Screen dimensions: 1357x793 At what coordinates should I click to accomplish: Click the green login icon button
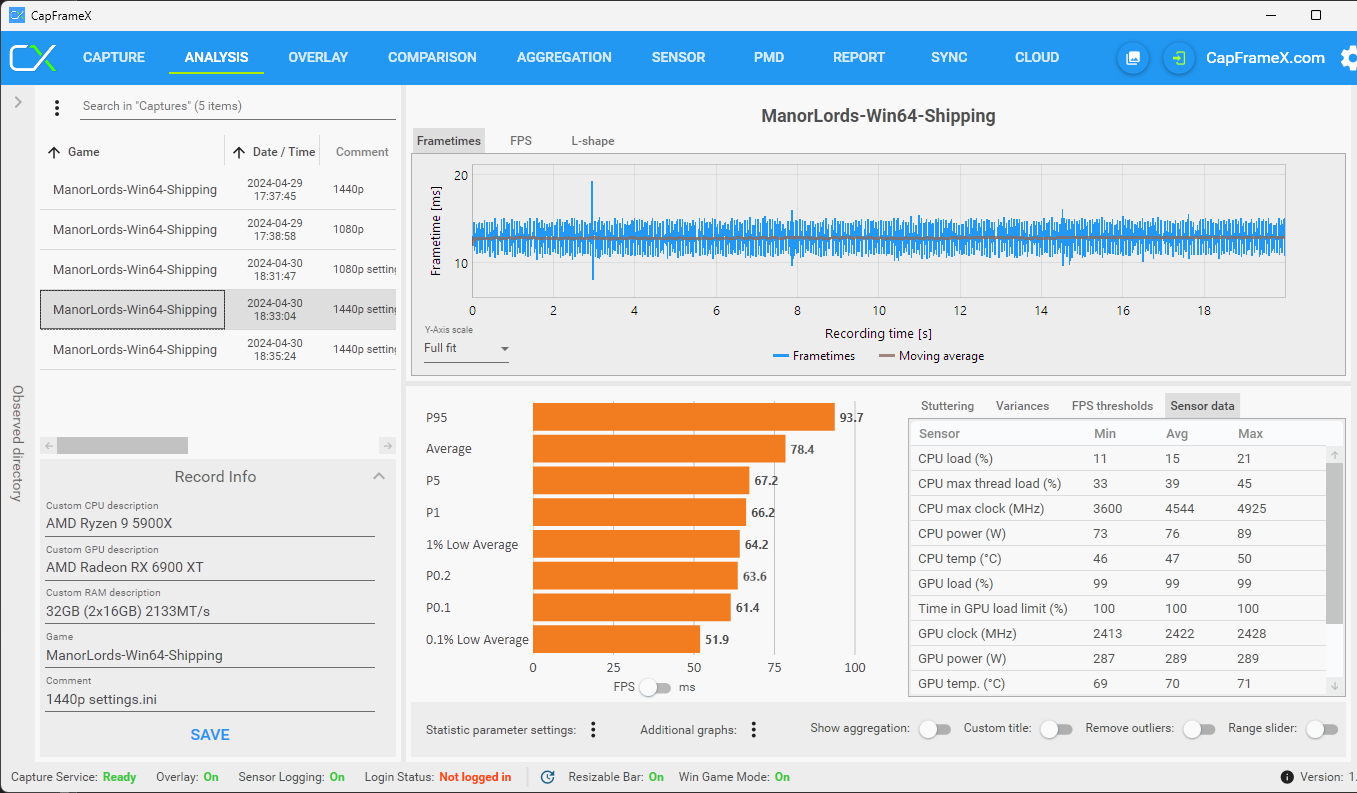(x=1180, y=58)
